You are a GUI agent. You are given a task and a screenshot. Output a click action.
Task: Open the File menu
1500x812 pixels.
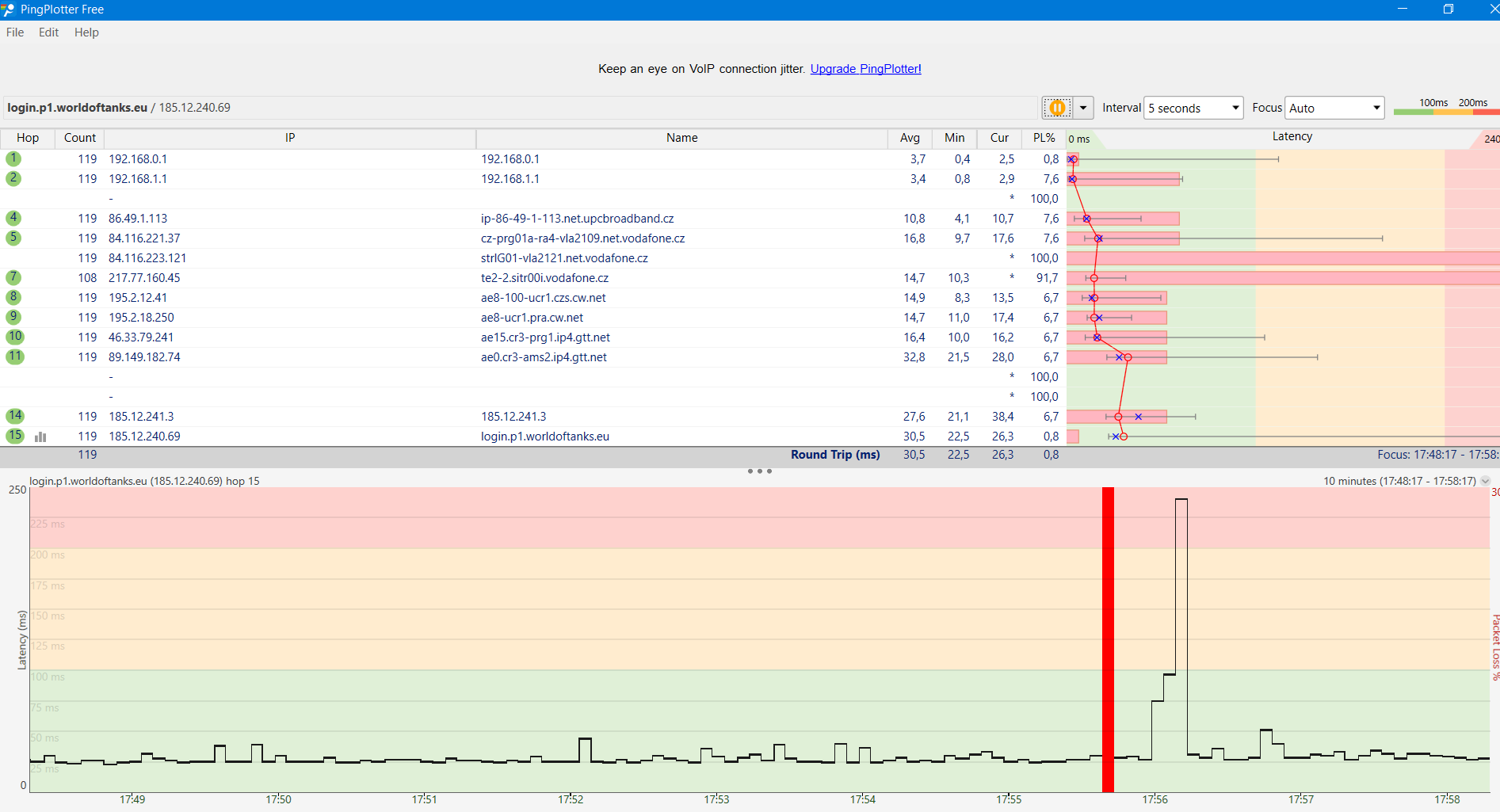tap(15, 32)
